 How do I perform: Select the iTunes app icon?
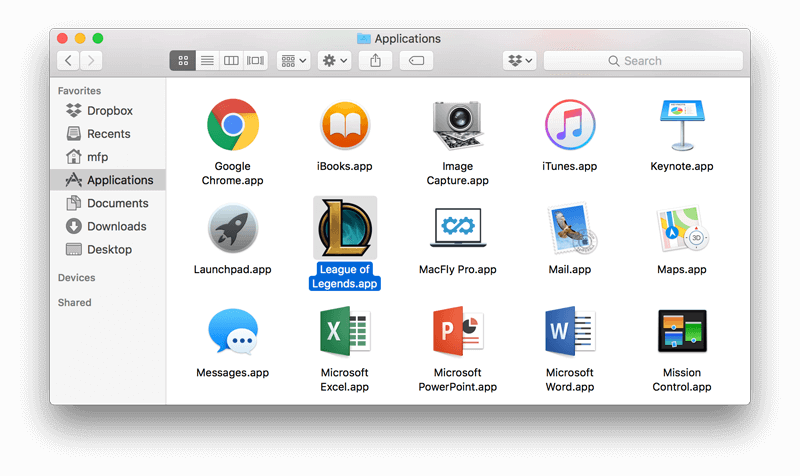point(569,125)
